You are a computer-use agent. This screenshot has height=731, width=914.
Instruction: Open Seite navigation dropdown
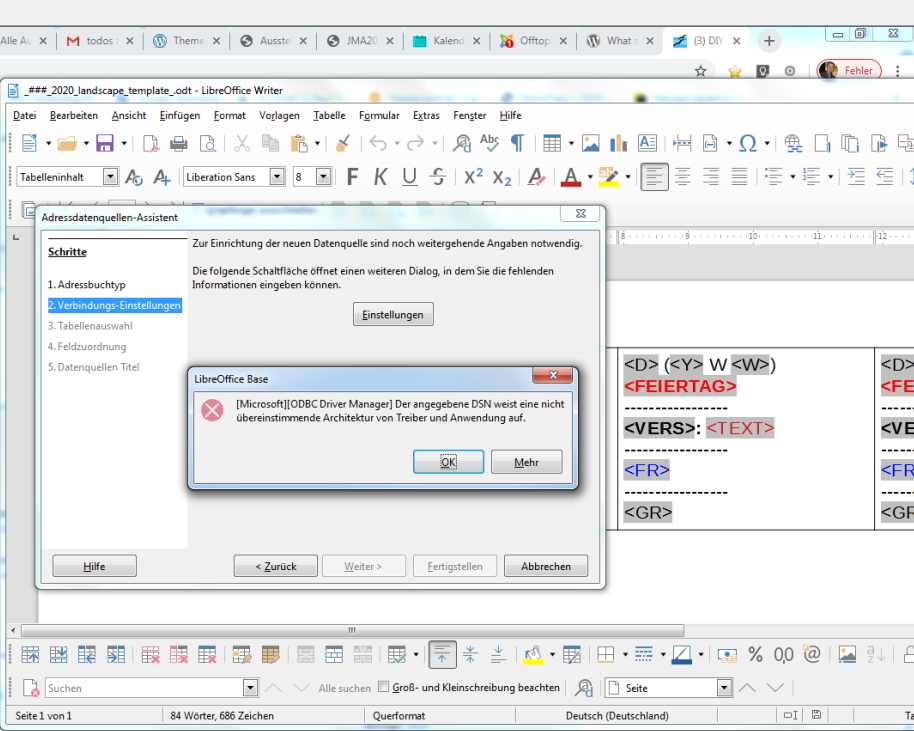point(724,688)
